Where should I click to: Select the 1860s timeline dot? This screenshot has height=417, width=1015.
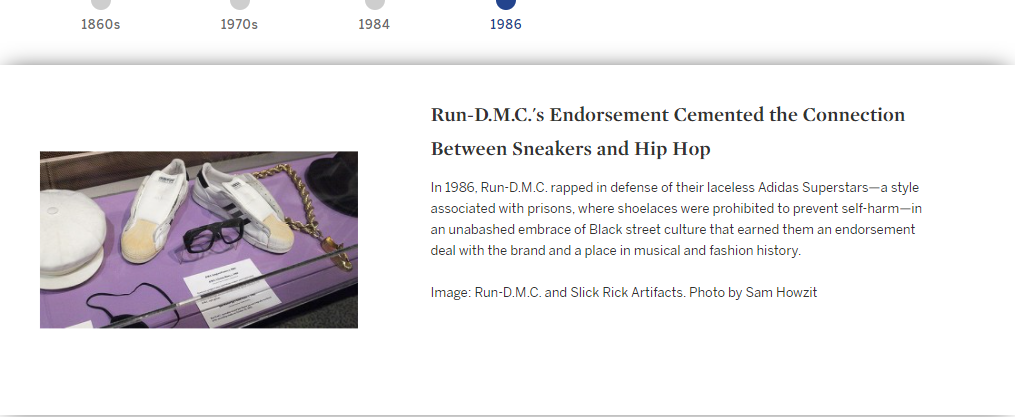click(x=100, y=3)
